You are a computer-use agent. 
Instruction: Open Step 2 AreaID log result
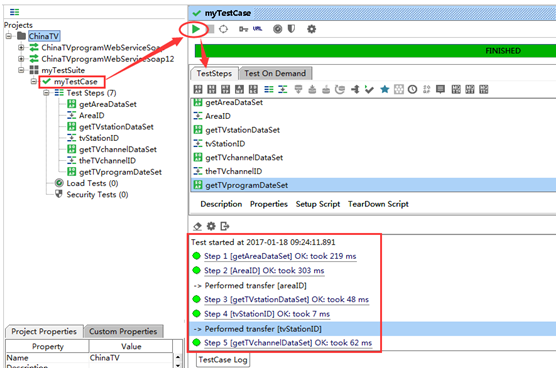click(264, 271)
